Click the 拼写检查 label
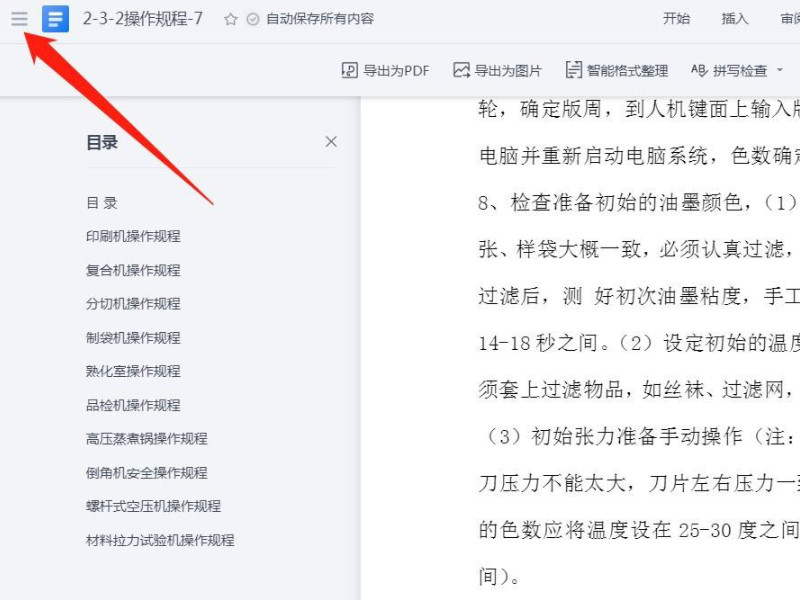 740,70
